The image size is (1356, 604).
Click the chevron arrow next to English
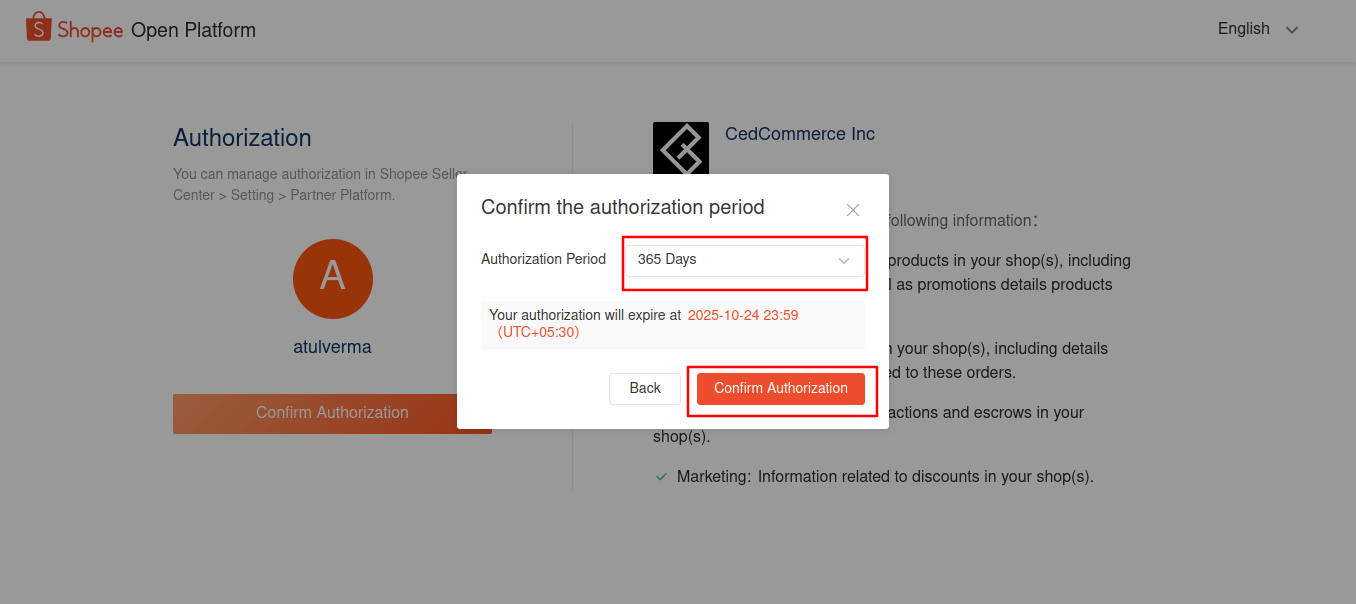(x=1292, y=30)
